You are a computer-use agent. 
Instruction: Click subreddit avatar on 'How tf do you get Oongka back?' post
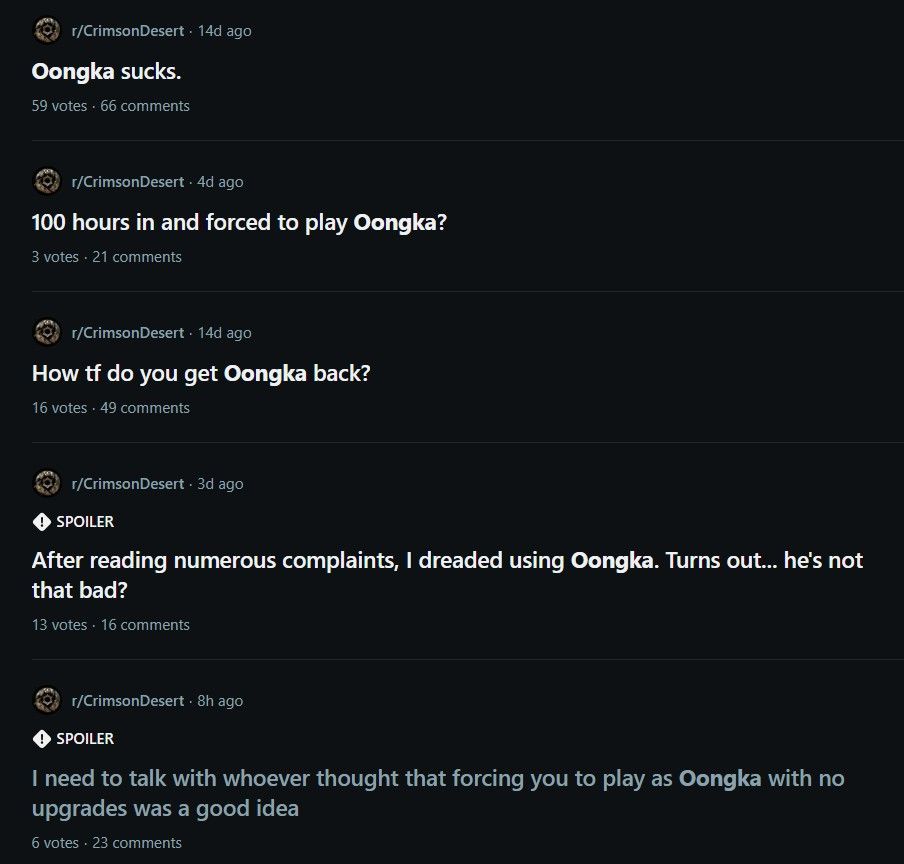point(46,333)
